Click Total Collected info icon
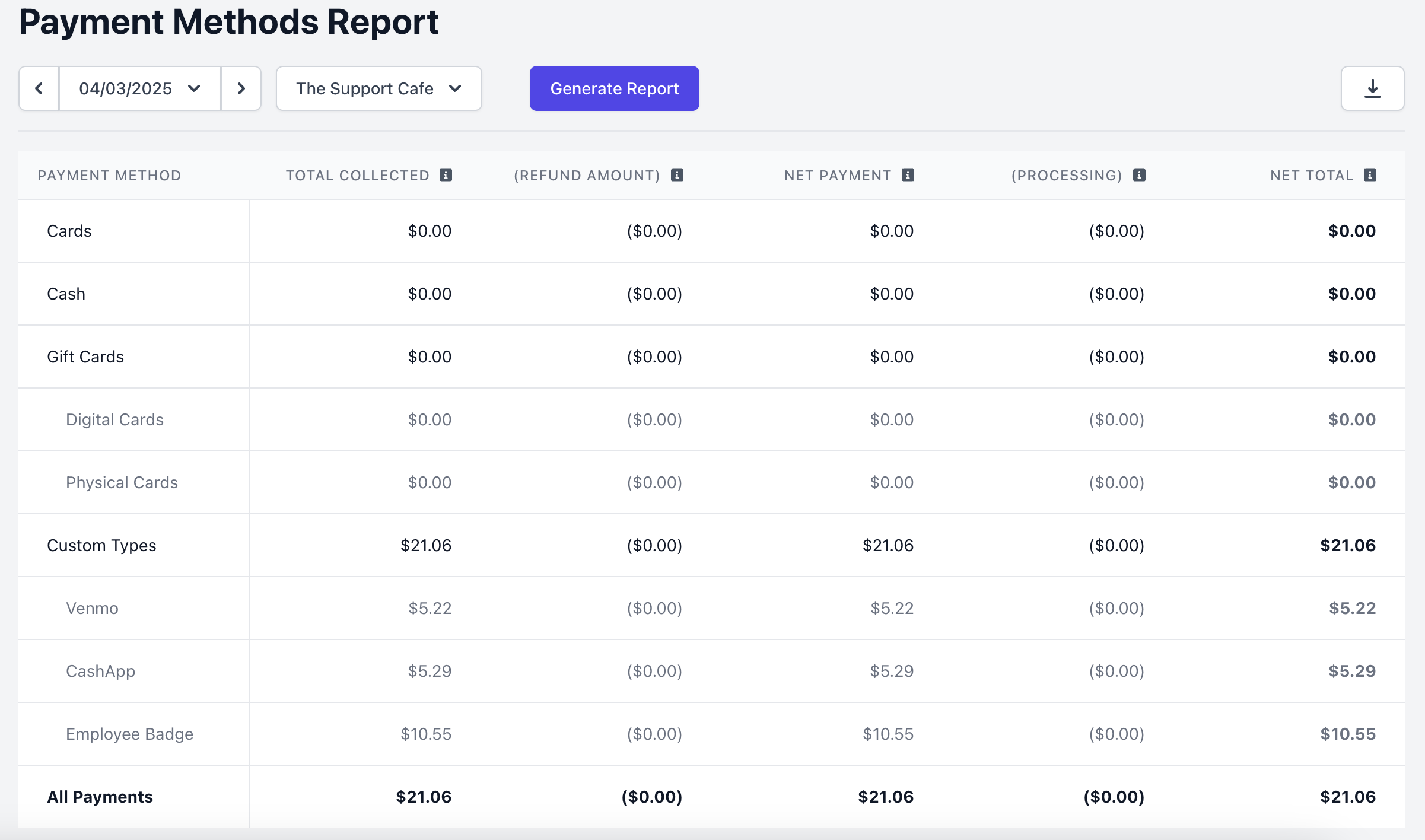Viewport: 1425px width, 840px height. (446, 175)
